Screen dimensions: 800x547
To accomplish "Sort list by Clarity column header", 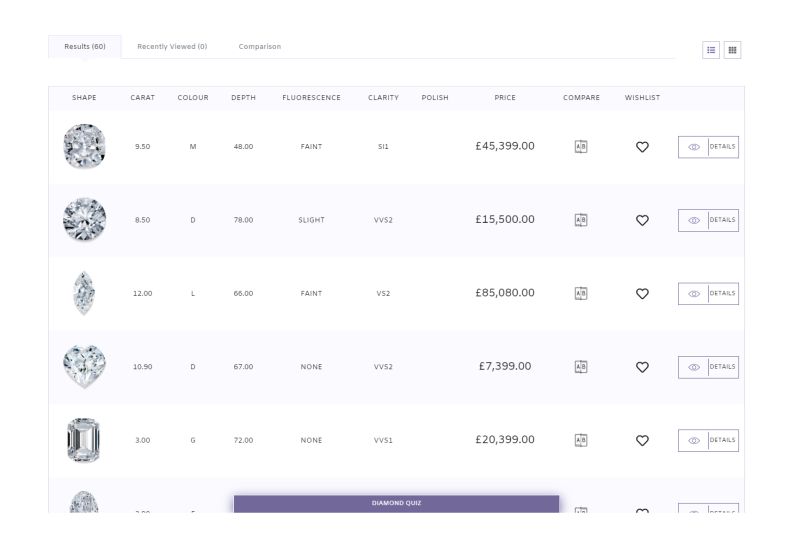I will (x=383, y=98).
